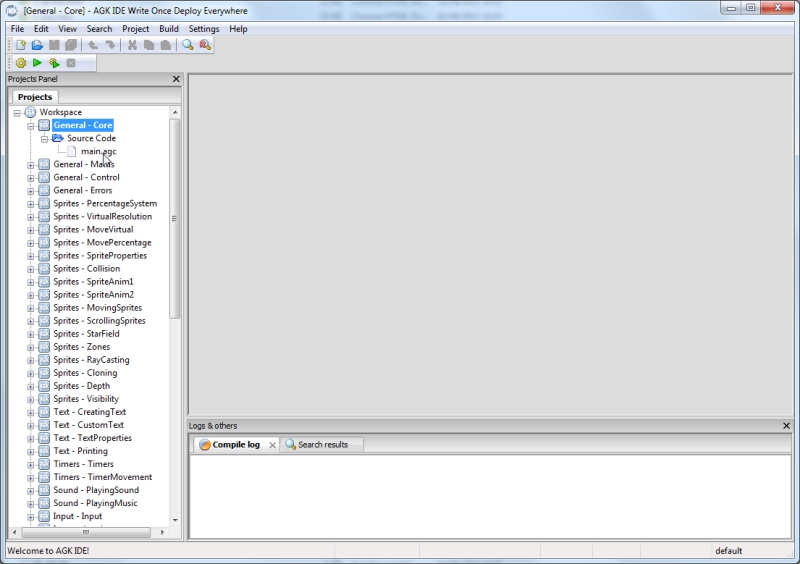Click the Copy toolbar icon
Screen dimensions: 800x564
pyautogui.click(x=149, y=45)
